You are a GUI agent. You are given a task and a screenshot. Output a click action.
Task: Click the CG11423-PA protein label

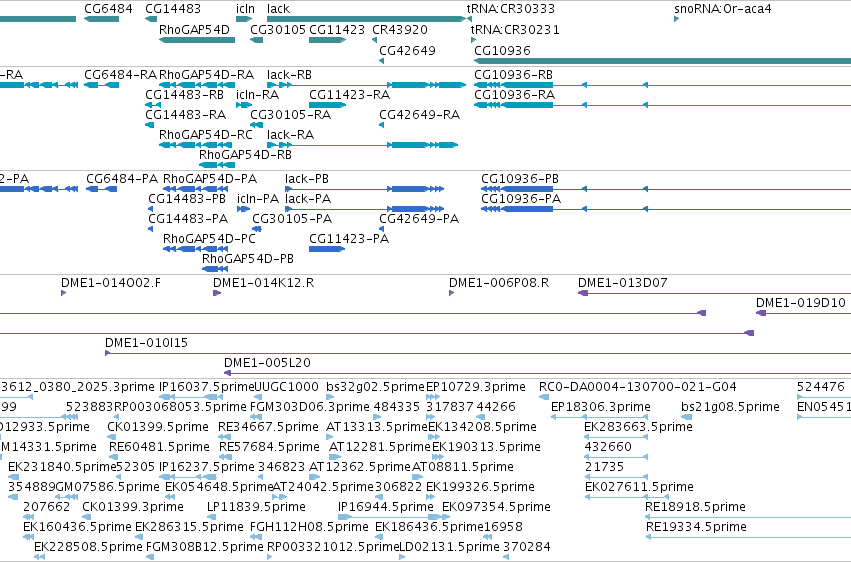click(349, 239)
